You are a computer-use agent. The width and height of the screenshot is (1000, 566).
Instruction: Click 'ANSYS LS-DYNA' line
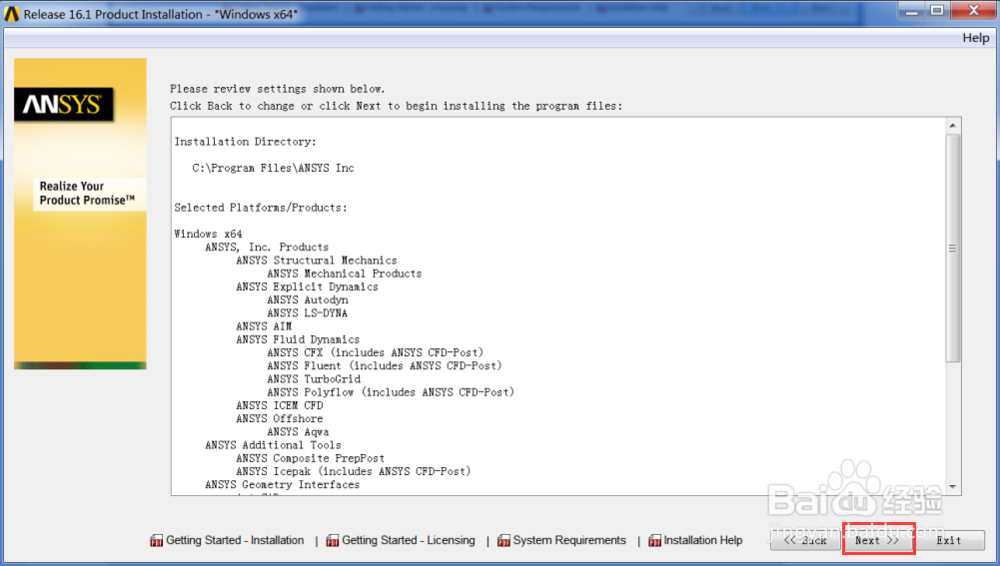coord(307,313)
